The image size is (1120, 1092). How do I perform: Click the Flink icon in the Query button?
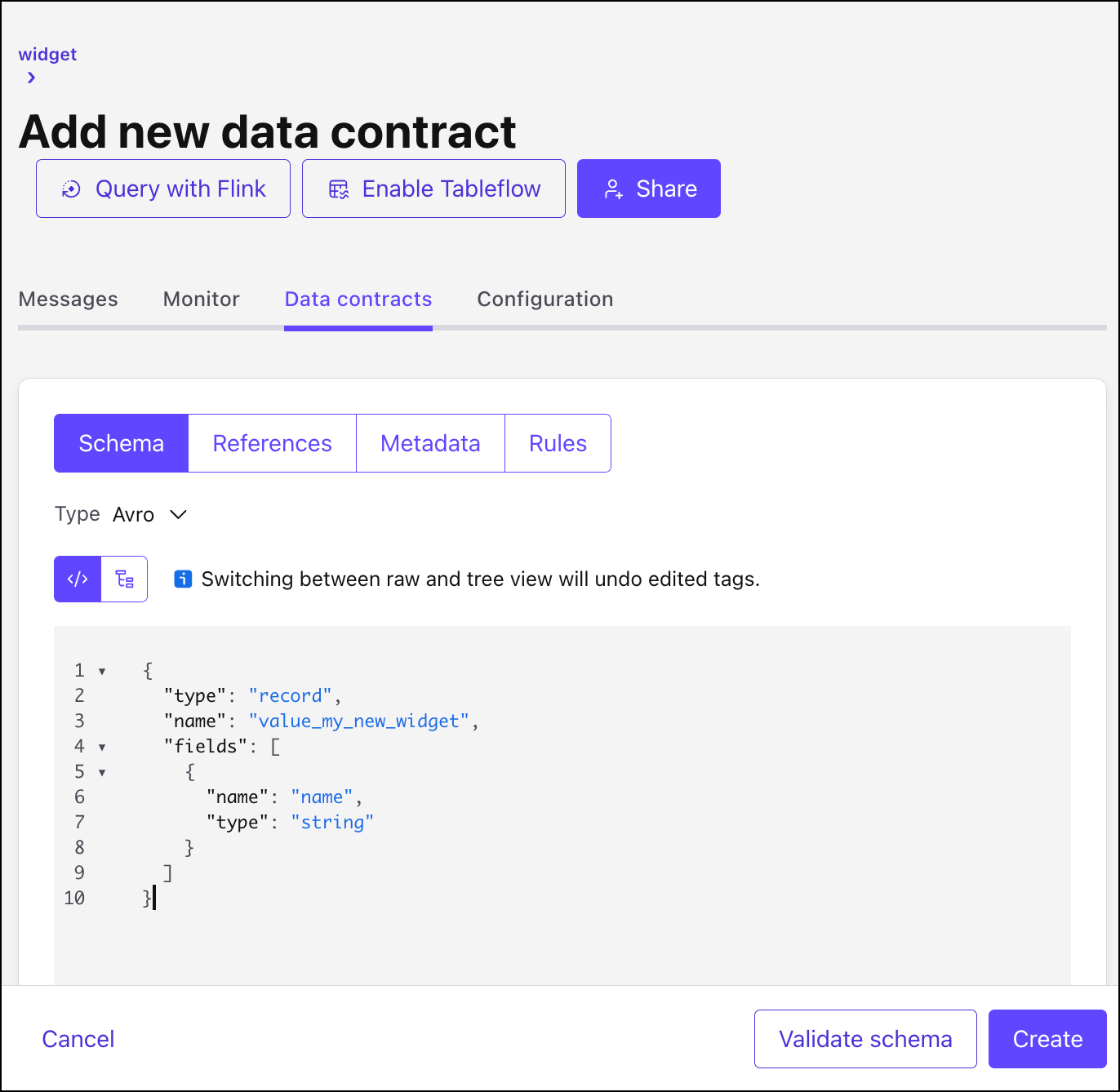pyautogui.click(x=72, y=189)
